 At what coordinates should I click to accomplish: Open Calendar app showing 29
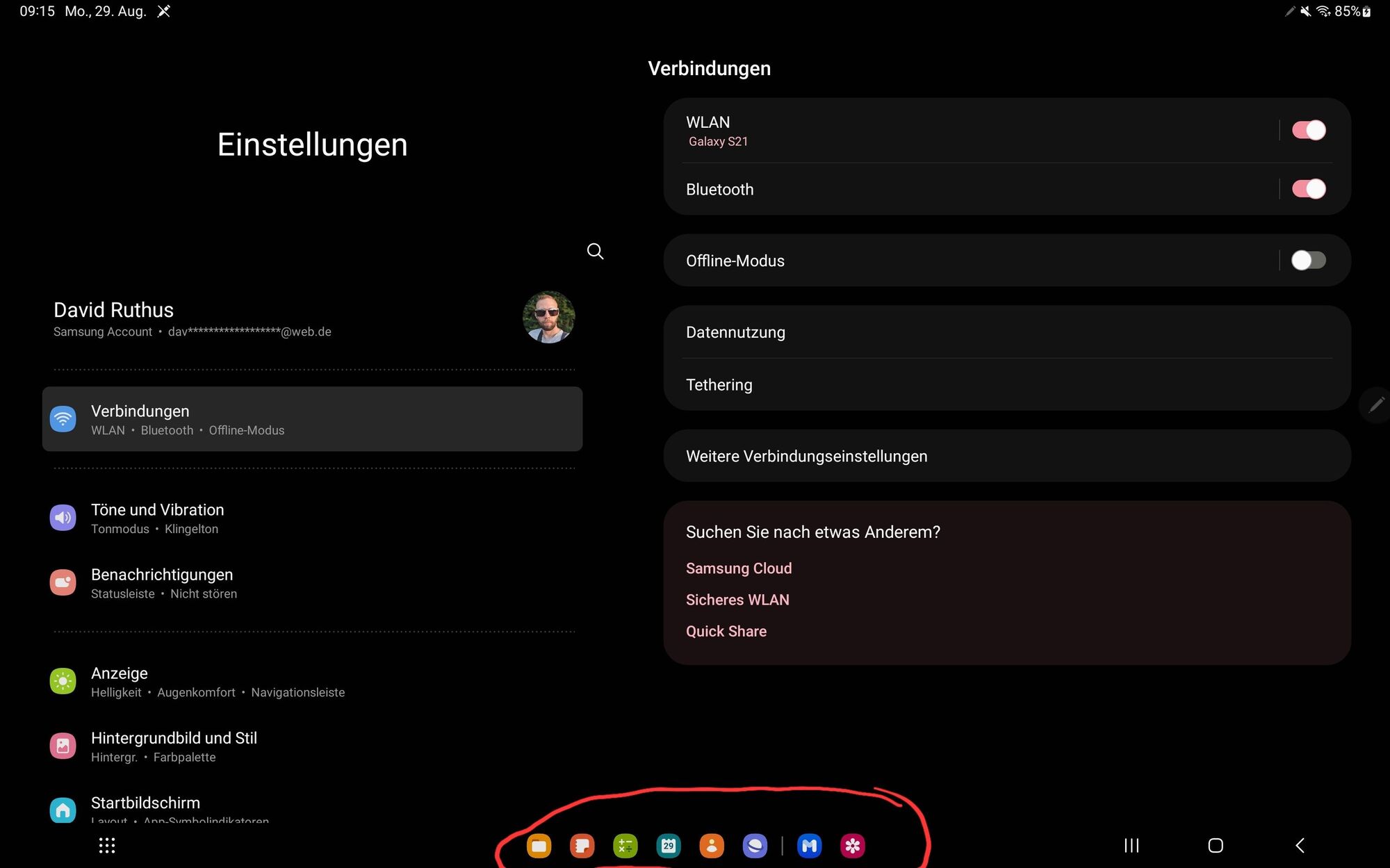coord(668,846)
